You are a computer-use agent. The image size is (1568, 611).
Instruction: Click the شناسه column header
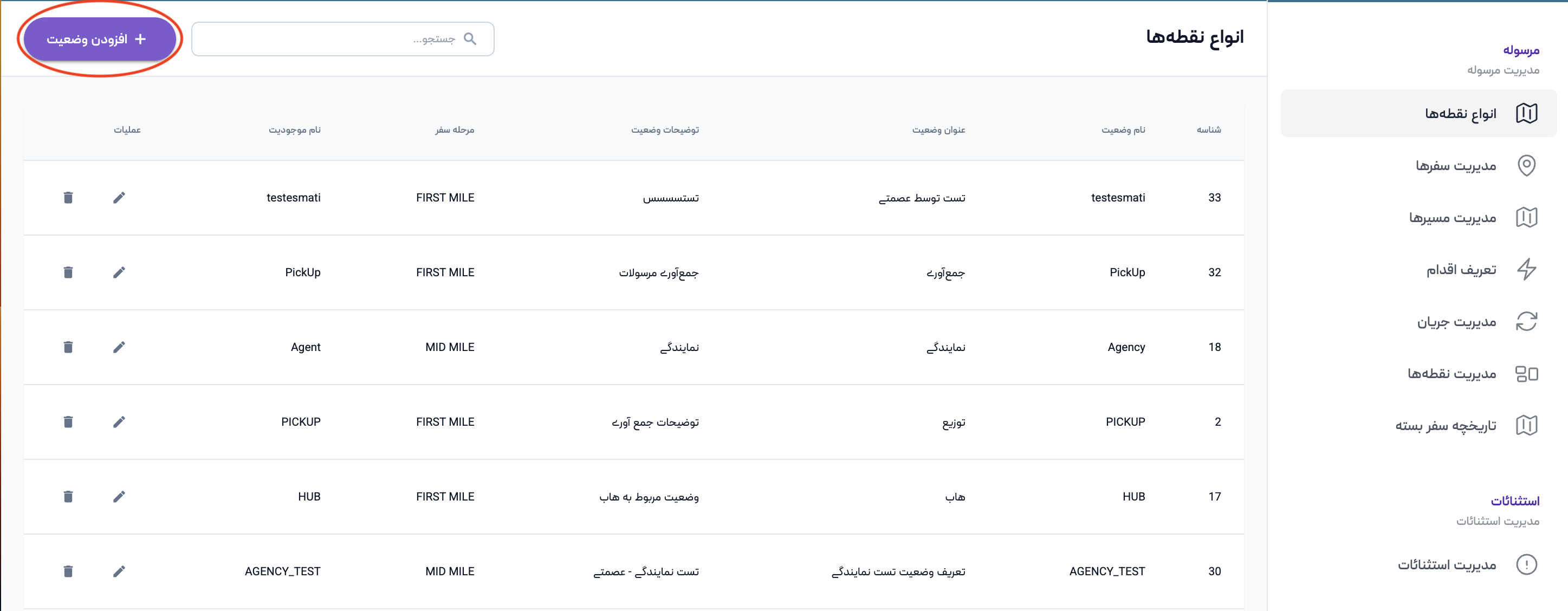point(1208,129)
